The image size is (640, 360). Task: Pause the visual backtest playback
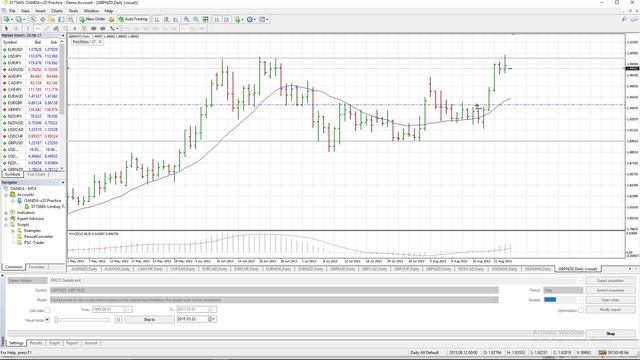[x=118, y=320]
